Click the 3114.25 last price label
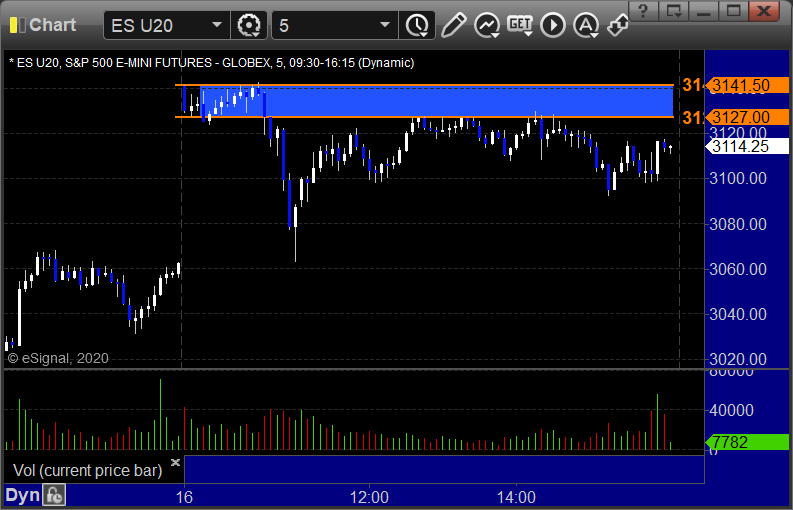The width and height of the screenshot is (793, 510). pos(747,146)
